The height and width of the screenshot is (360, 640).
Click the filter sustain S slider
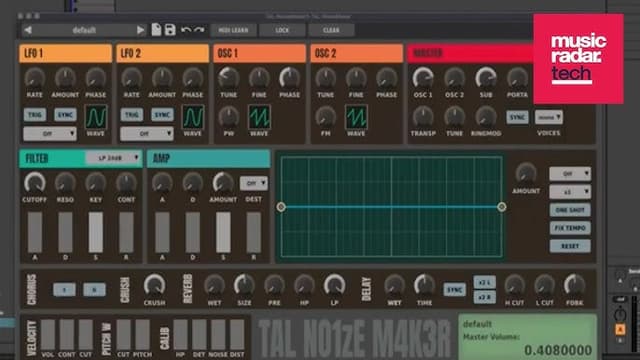click(x=96, y=232)
